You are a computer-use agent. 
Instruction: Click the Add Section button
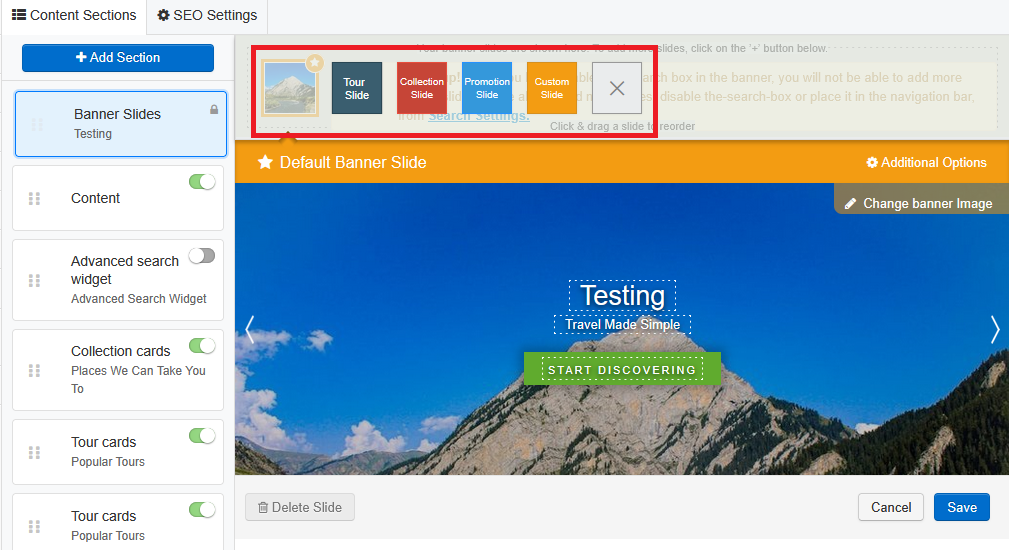tap(118, 58)
